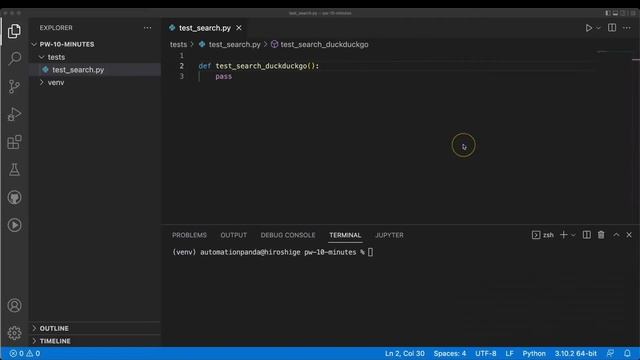Click the code line def test_search_duckduckgo

tap(259, 66)
